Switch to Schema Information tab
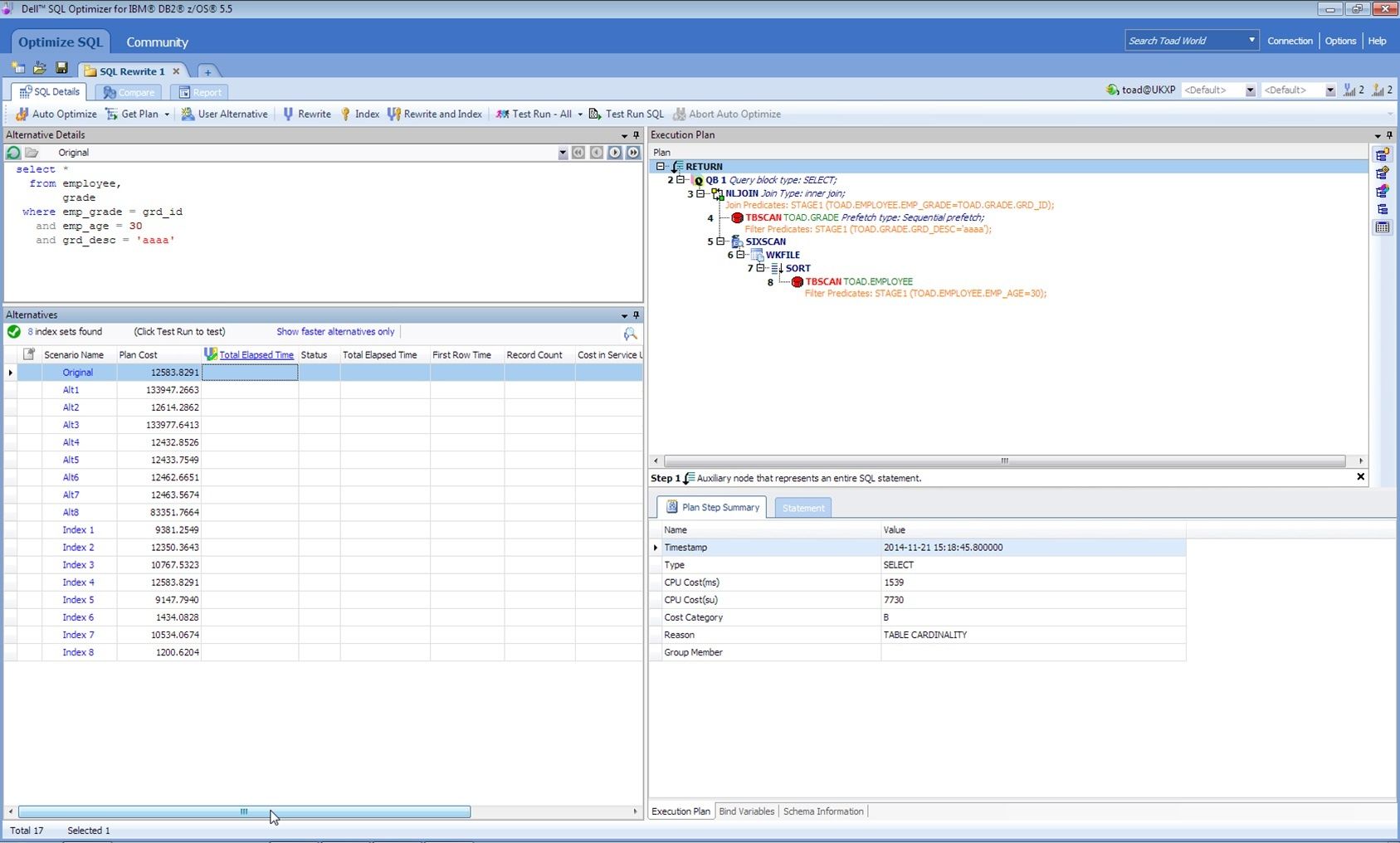 pyautogui.click(x=823, y=811)
